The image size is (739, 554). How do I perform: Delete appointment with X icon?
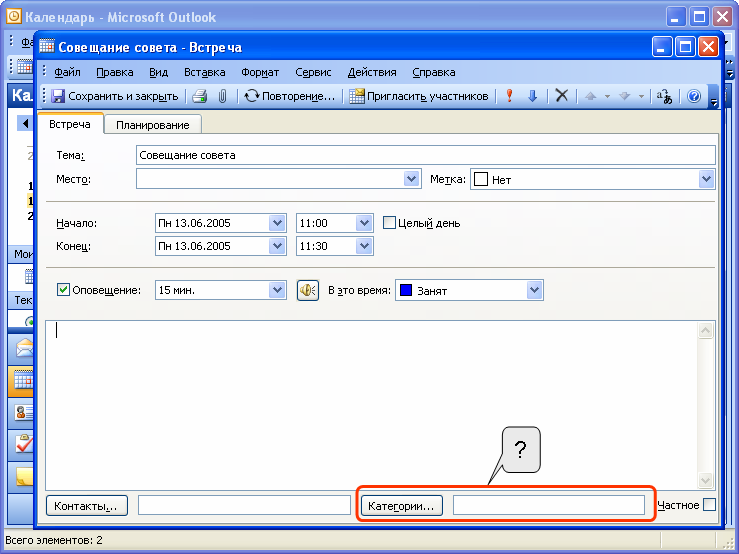(x=561, y=96)
